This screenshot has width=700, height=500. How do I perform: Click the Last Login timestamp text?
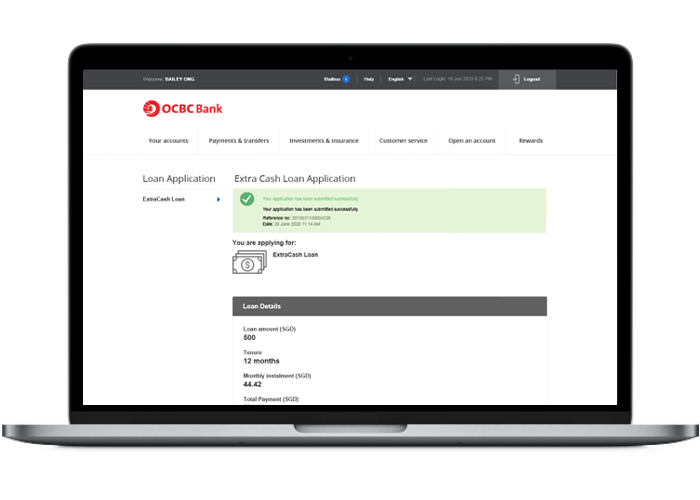click(x=458, y=79)
